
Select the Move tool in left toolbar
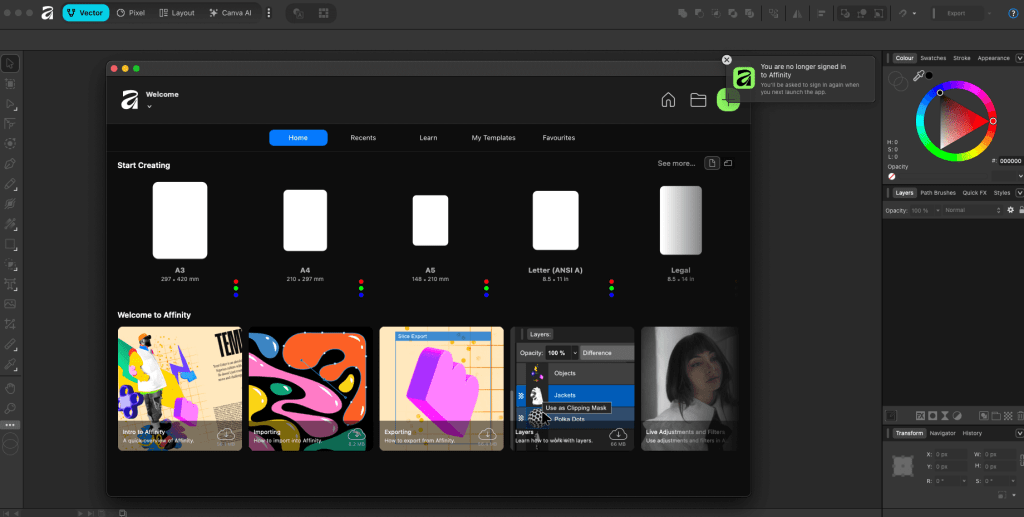(10, 63)
